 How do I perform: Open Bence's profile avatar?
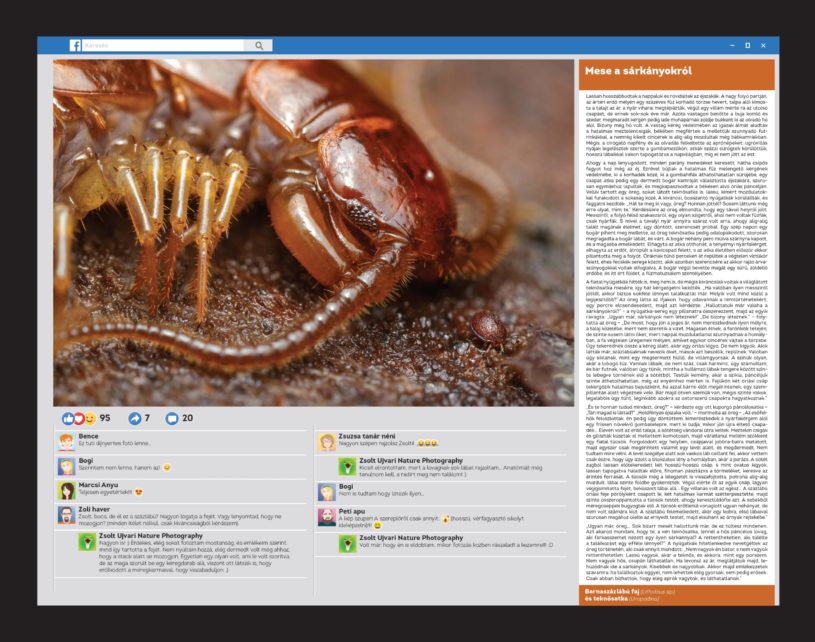67,441
